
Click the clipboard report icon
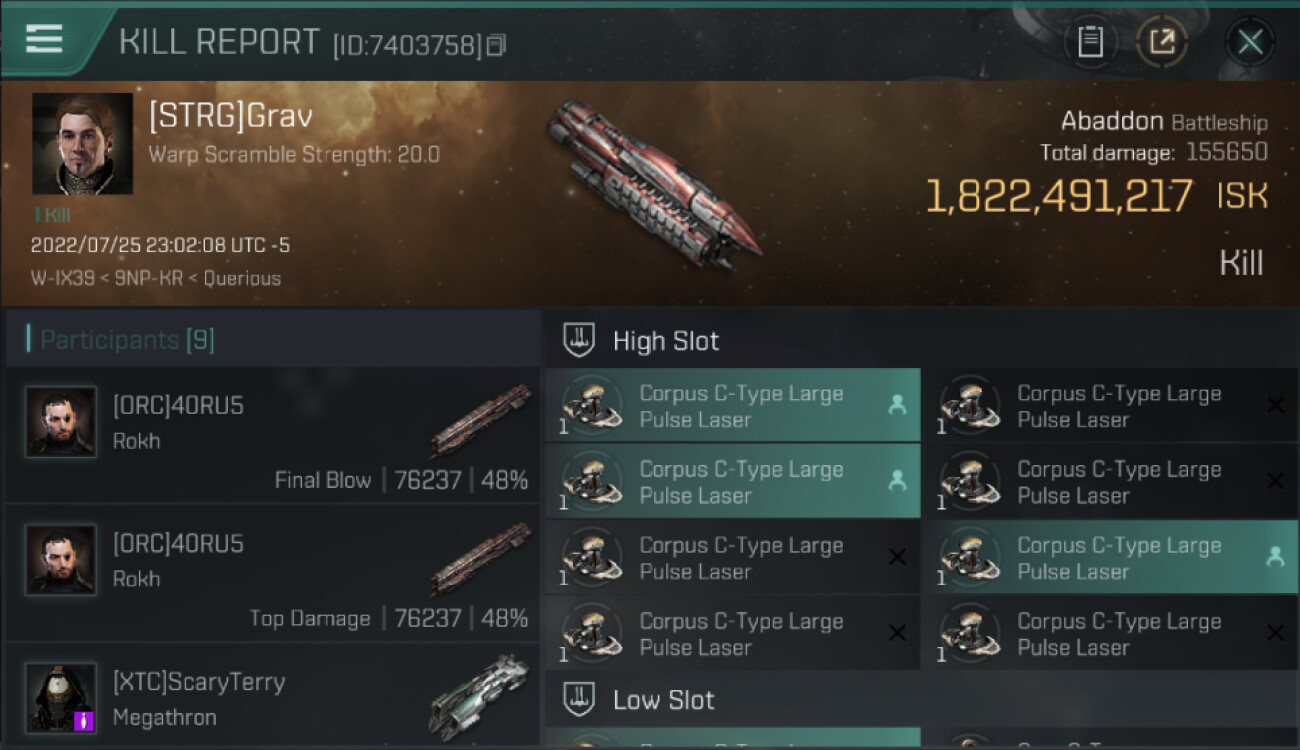point(1090,42)
